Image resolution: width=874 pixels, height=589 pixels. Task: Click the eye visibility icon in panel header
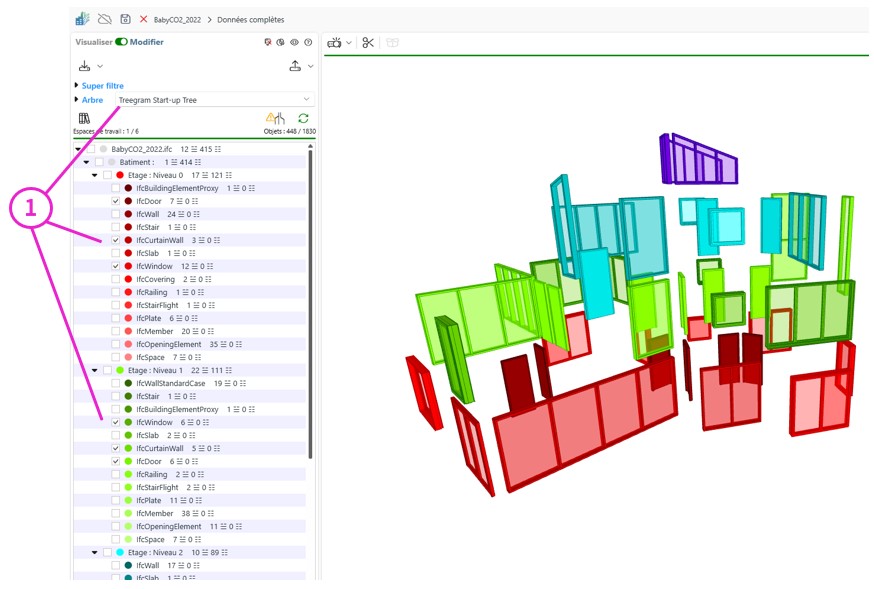coord(294,43)
